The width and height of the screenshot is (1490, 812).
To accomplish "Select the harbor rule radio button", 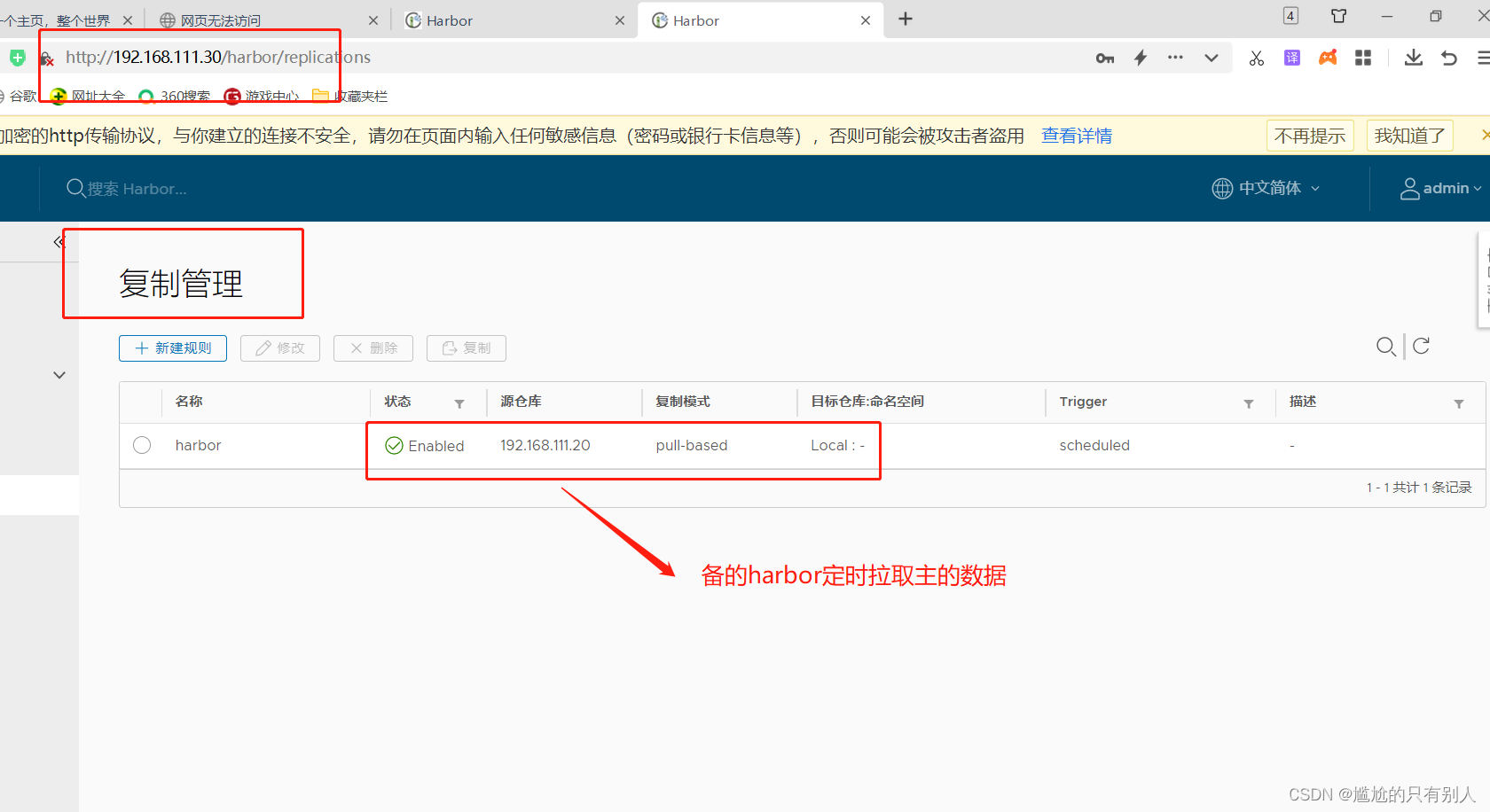I will point(142,445).
